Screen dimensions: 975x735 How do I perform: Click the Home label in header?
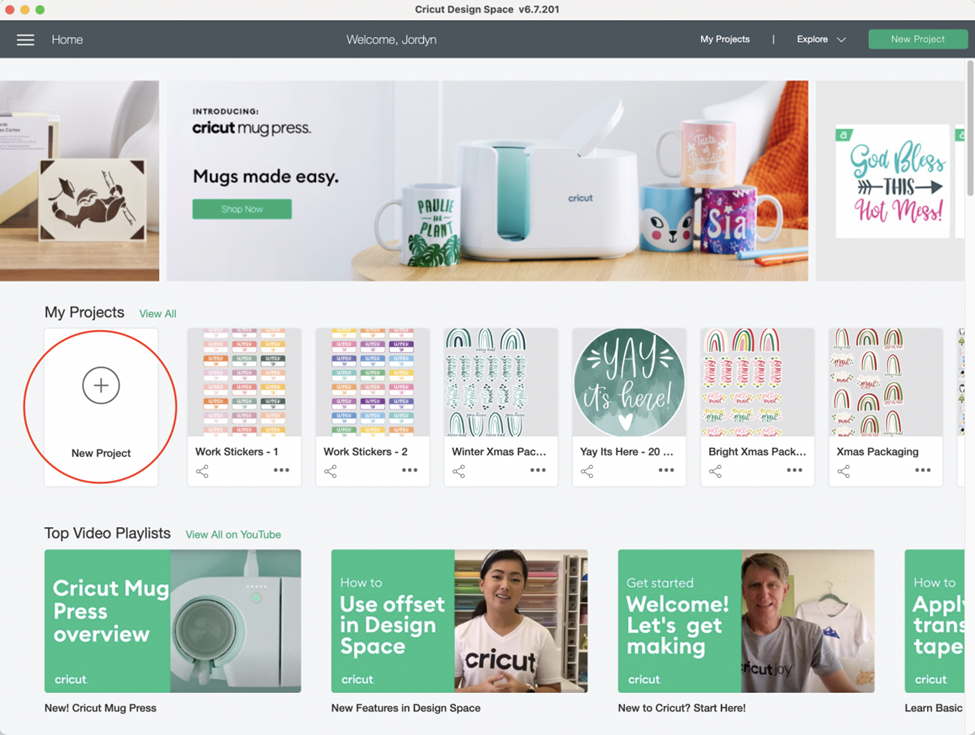tap(67, 40)
